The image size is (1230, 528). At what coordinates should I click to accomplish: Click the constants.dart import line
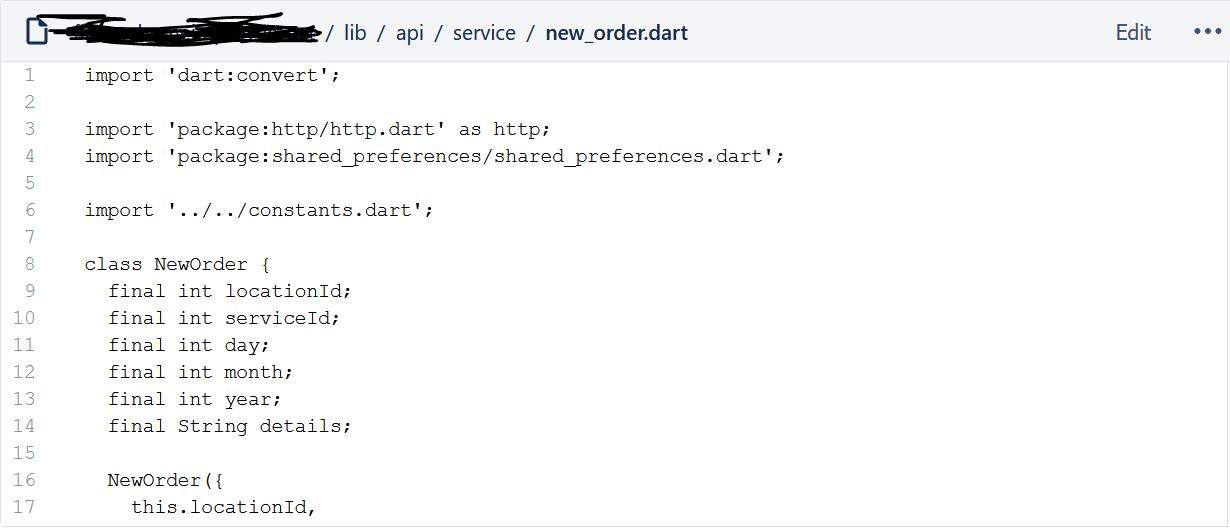point(259,210)
